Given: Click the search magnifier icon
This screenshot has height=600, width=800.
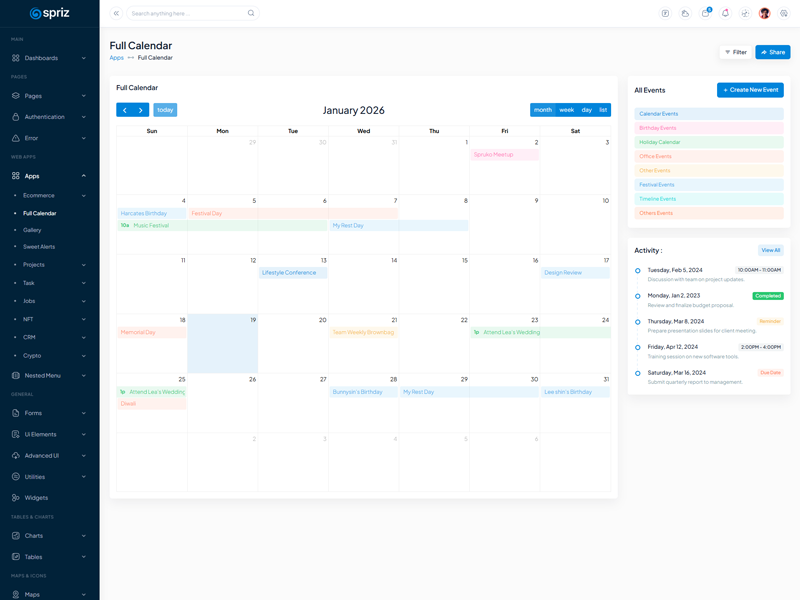Looking at the screenshot, I should pos(251,13).
